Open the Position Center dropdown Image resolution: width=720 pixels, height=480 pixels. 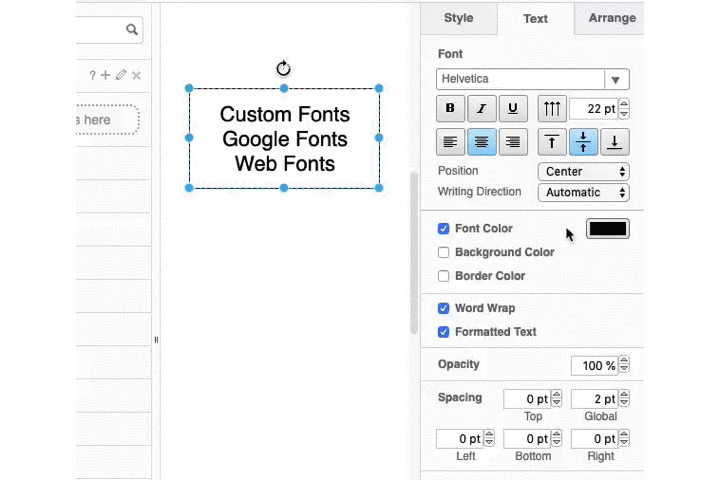pyautogui.click(x=584, y=172)
